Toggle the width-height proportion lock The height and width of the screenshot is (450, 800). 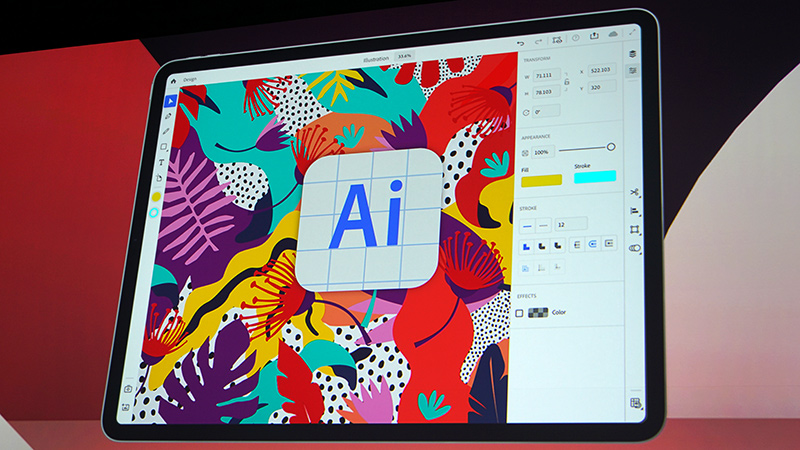pyautogui.click(x=566, y=82)
